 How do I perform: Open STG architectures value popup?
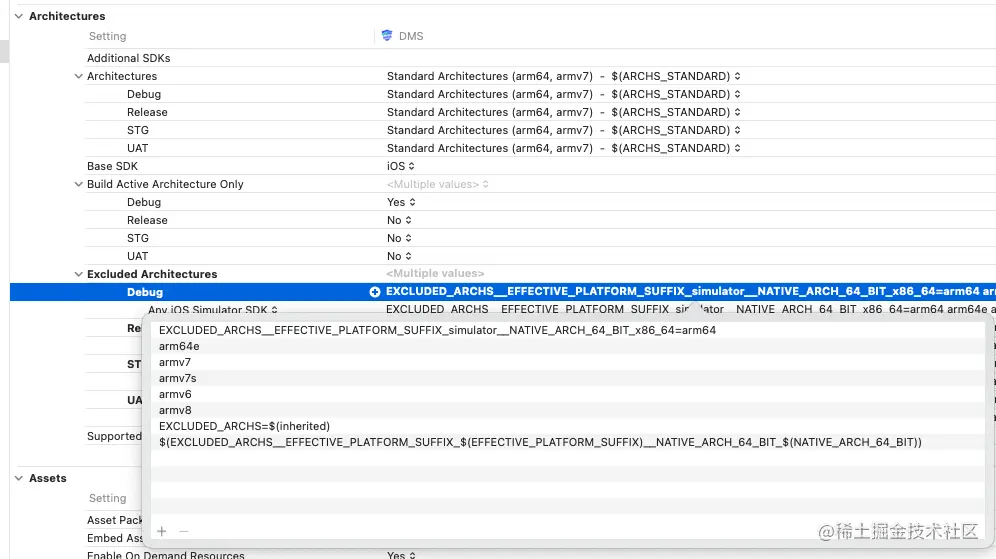point(563,130)
